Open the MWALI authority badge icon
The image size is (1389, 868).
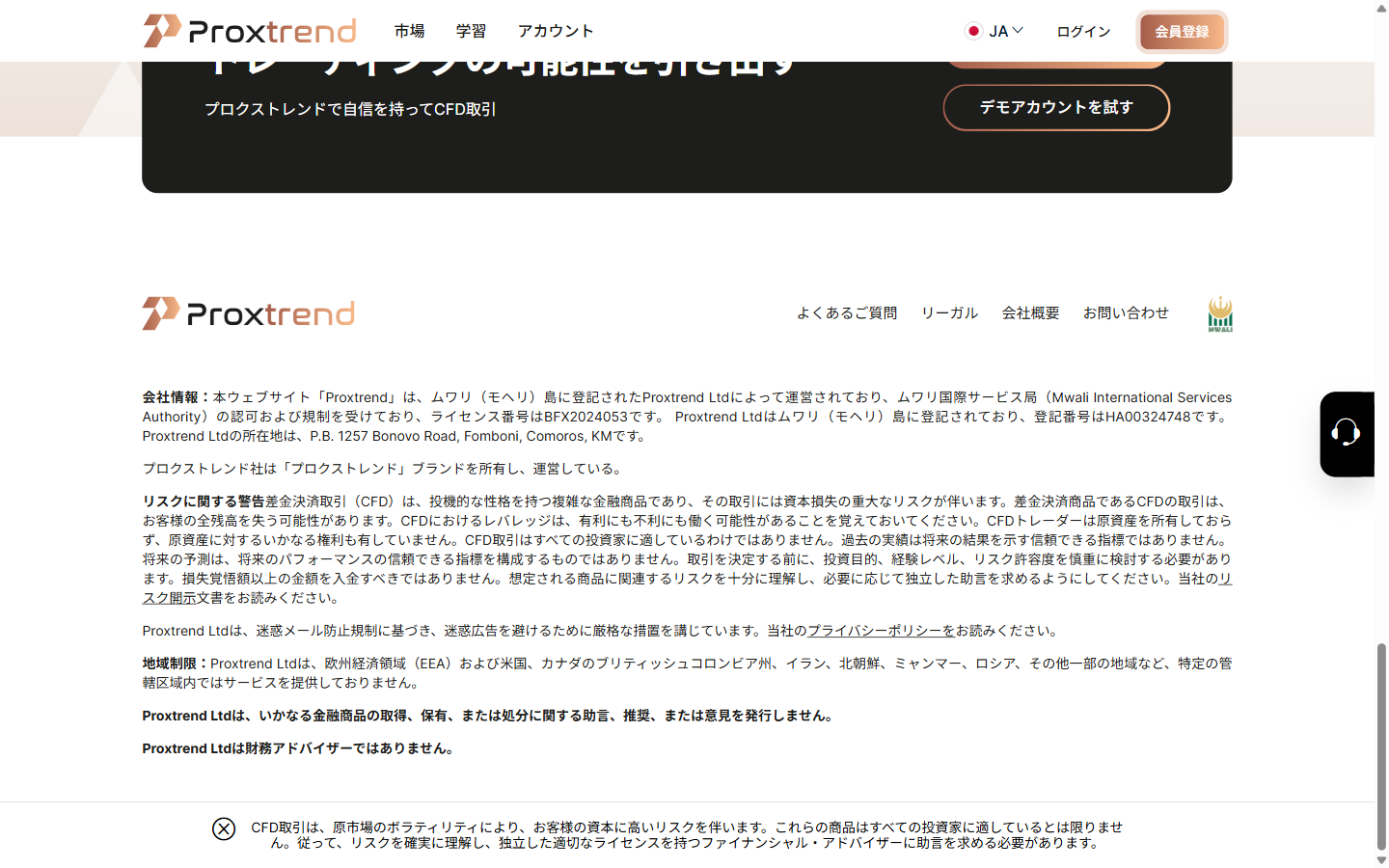[1220, 313]
